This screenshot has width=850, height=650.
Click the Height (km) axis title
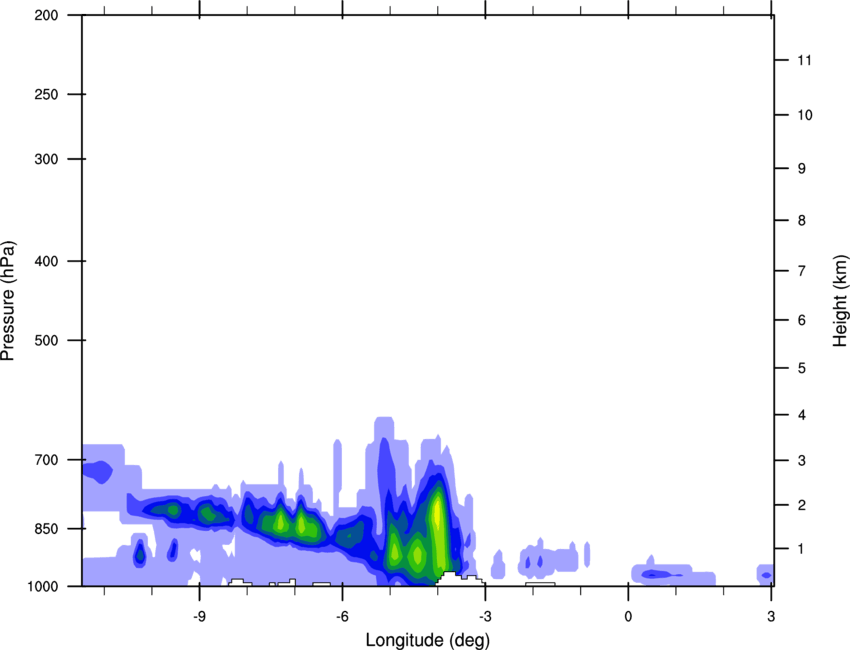pos(840,301)
